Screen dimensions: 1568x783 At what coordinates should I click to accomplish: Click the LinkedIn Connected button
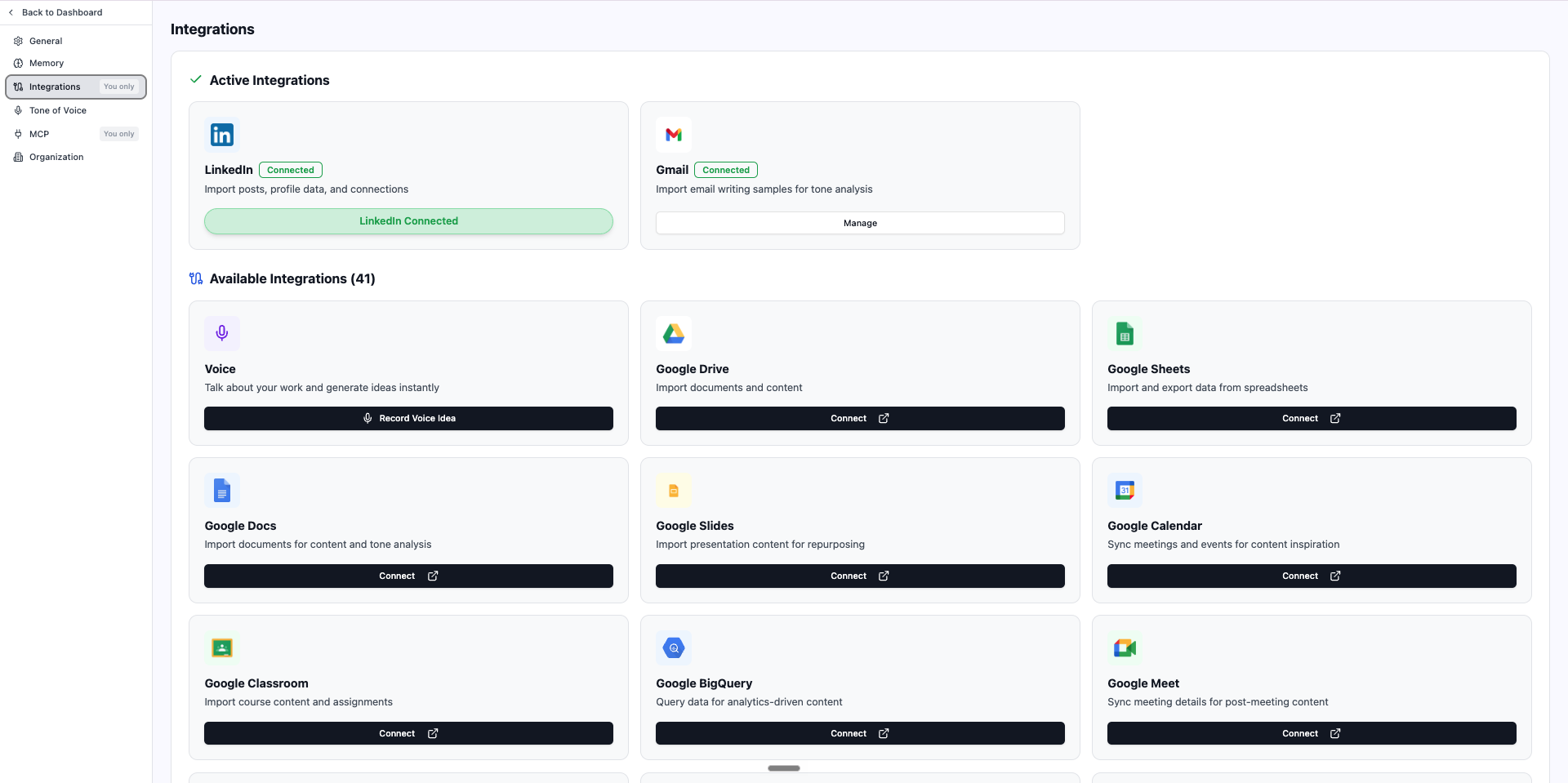tap(408, 221)
